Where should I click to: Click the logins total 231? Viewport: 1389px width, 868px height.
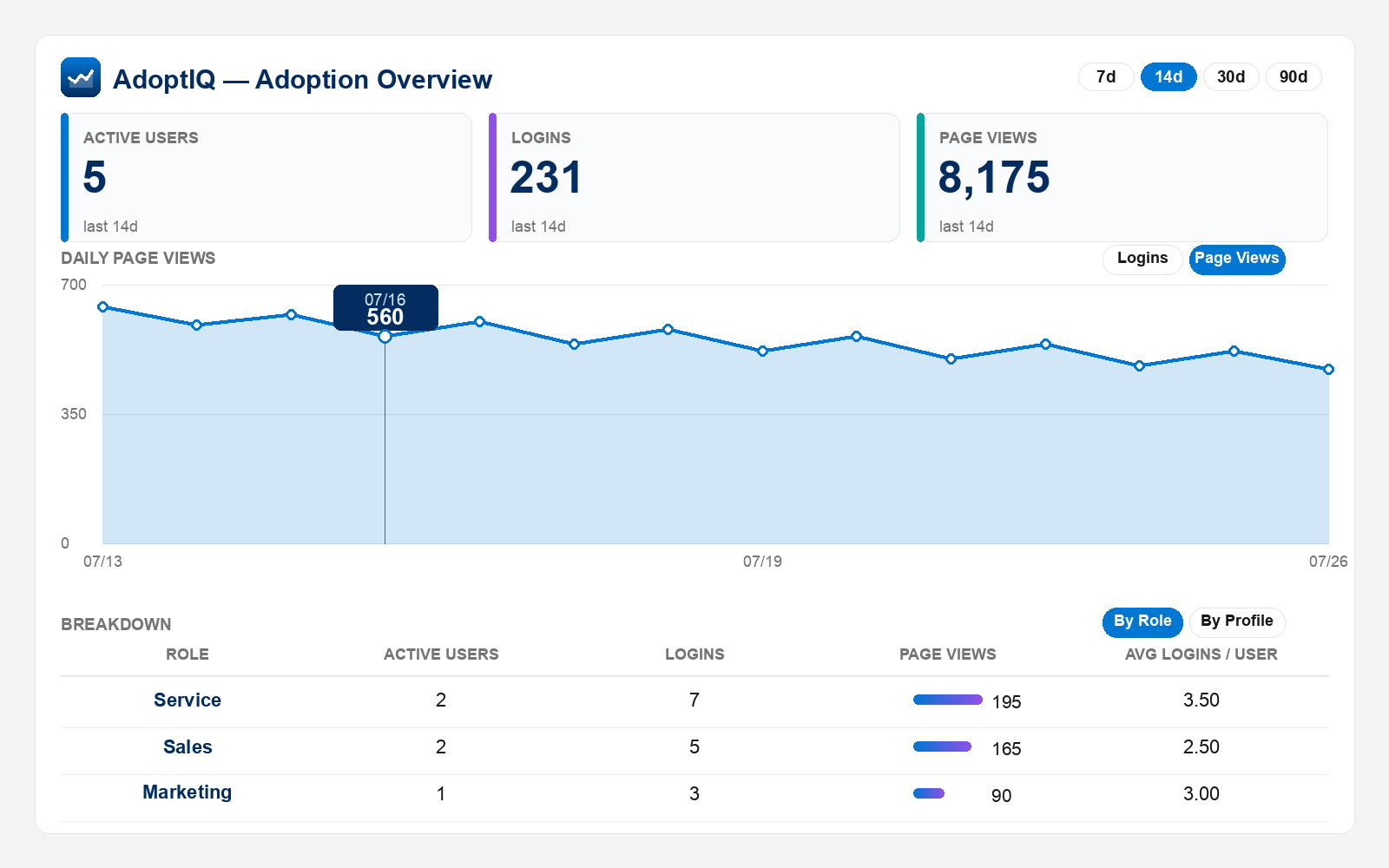(x=546, y=178)
